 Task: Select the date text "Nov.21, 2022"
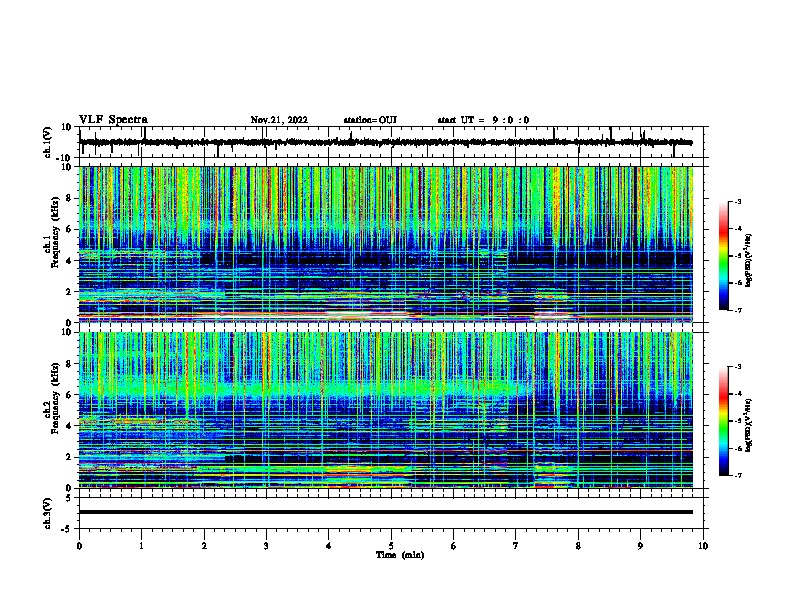(279, 120)
